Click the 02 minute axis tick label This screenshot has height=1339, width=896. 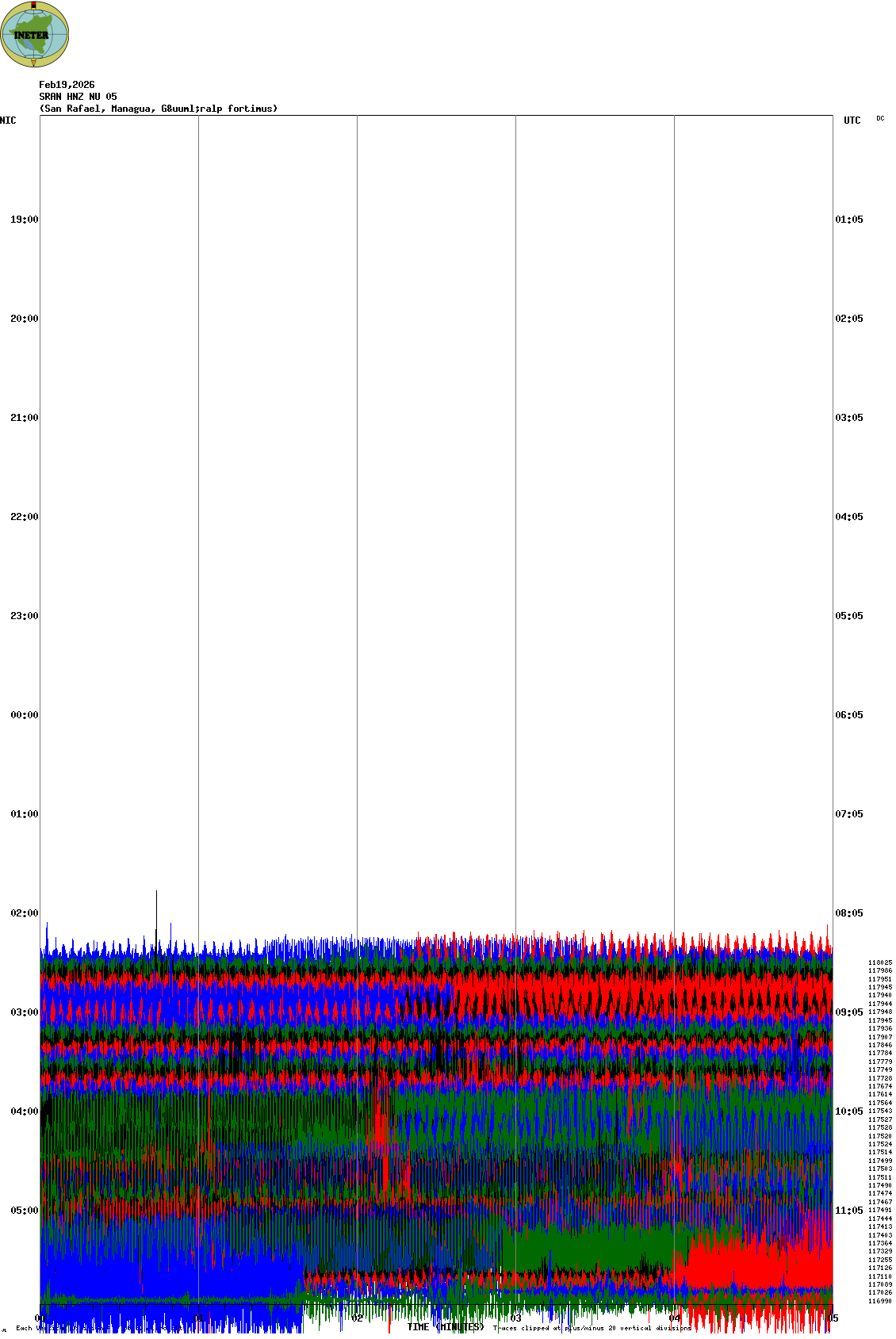pyautogui.click(x=358, y=1318)
